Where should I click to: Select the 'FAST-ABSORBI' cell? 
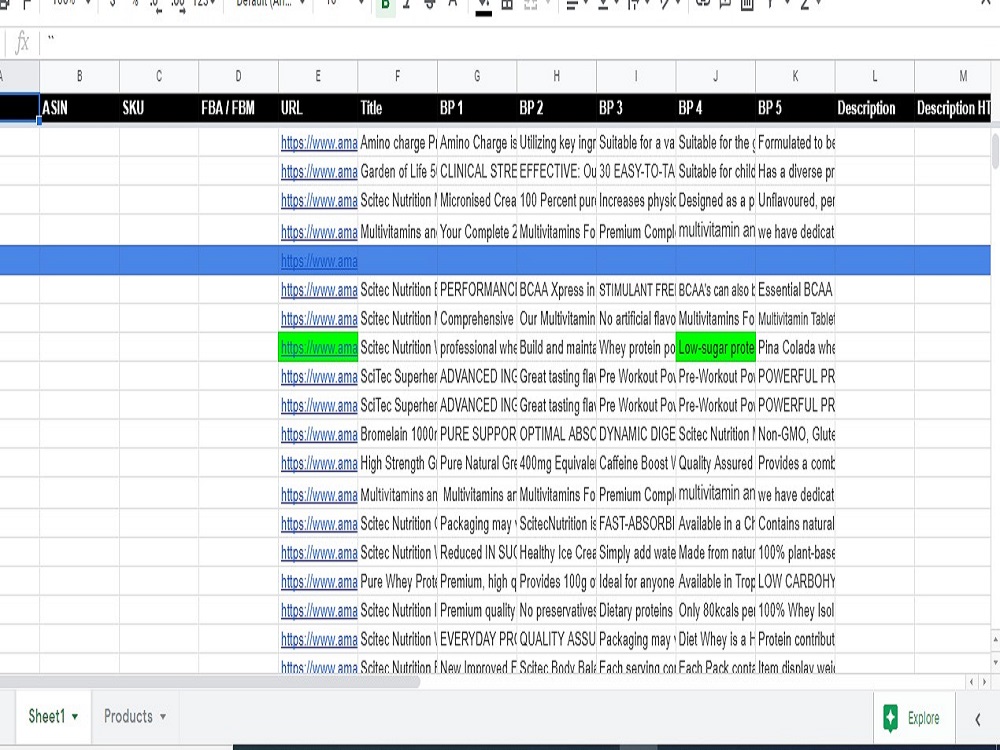tap(636, 524)
